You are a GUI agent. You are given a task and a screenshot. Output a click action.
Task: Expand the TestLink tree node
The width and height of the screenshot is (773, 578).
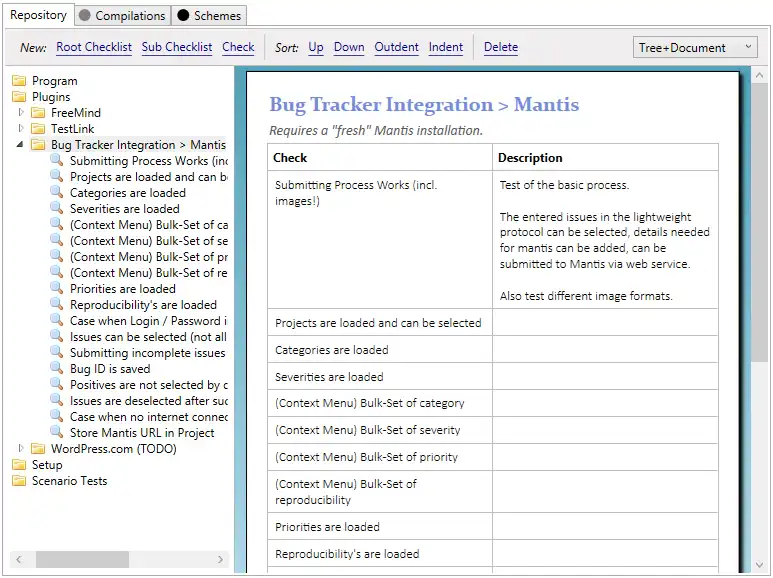pyautogui.click(x=21, y=128)
